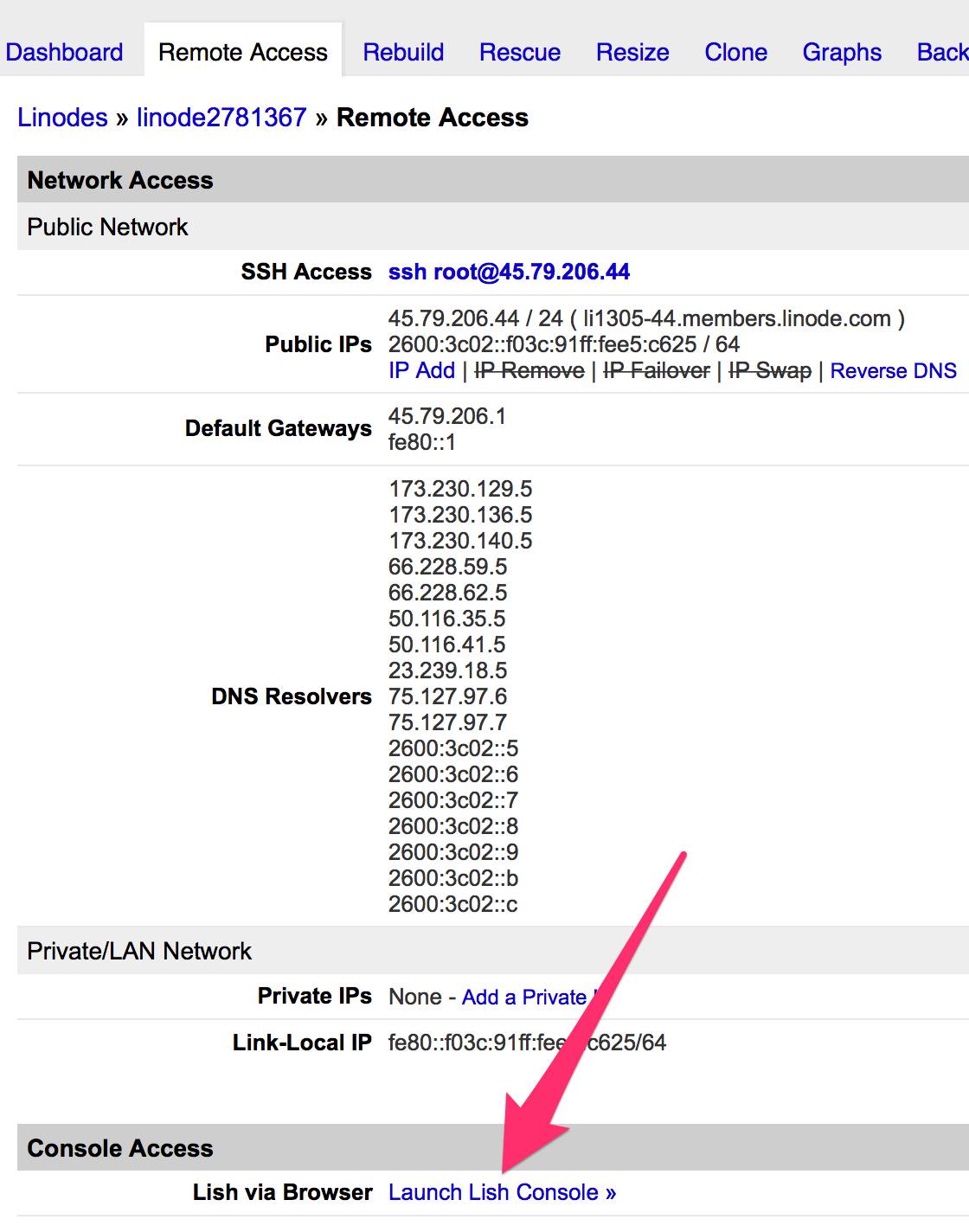Select DNS resolver 2600:3c02::9
969x1232 pixels.
(x=453, y=852)
